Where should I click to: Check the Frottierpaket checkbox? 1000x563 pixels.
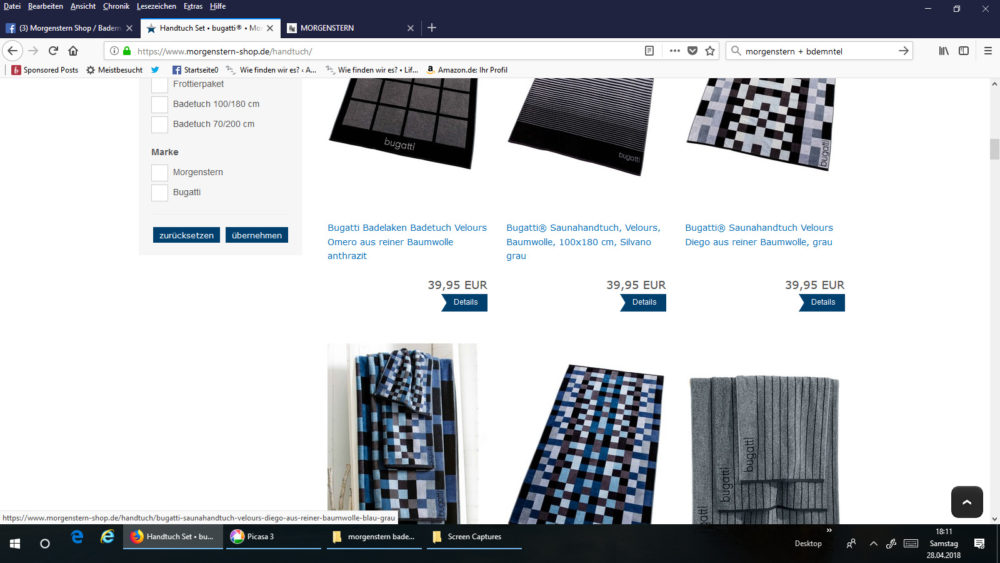[159, 84]
